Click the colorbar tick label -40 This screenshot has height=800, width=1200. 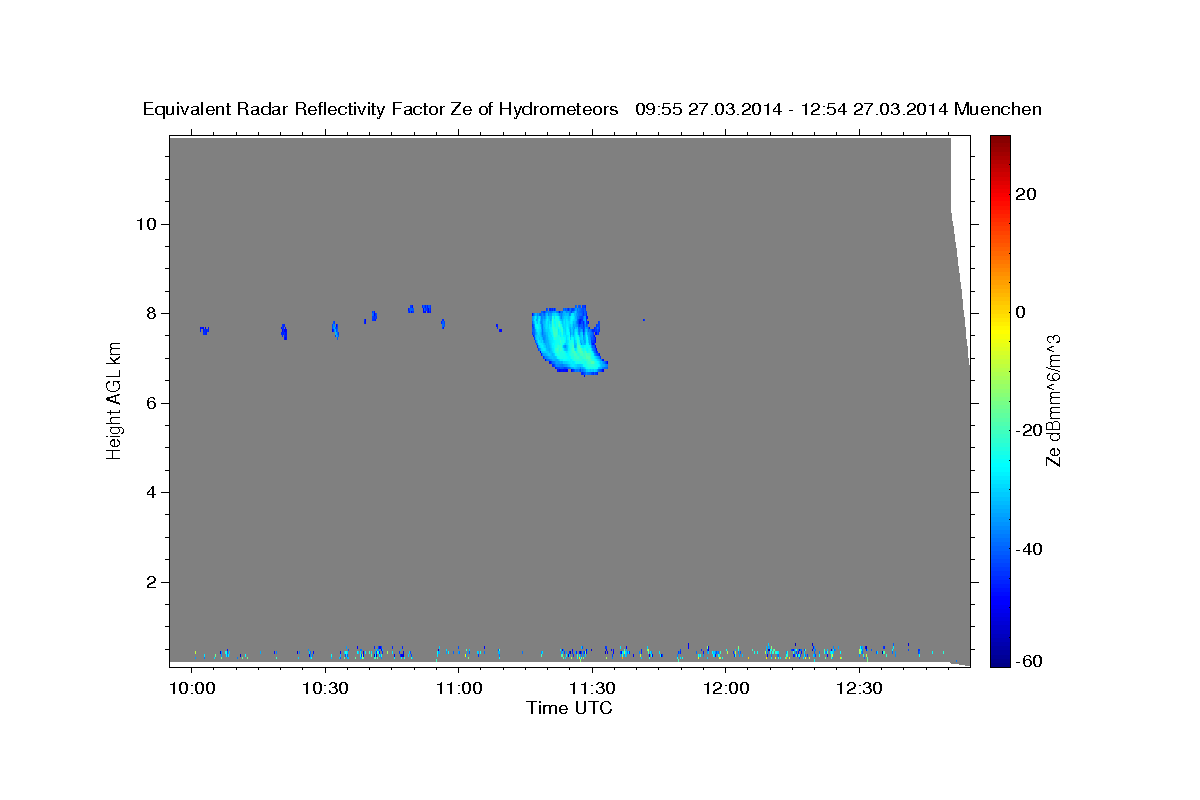(x=1030, y=549)
